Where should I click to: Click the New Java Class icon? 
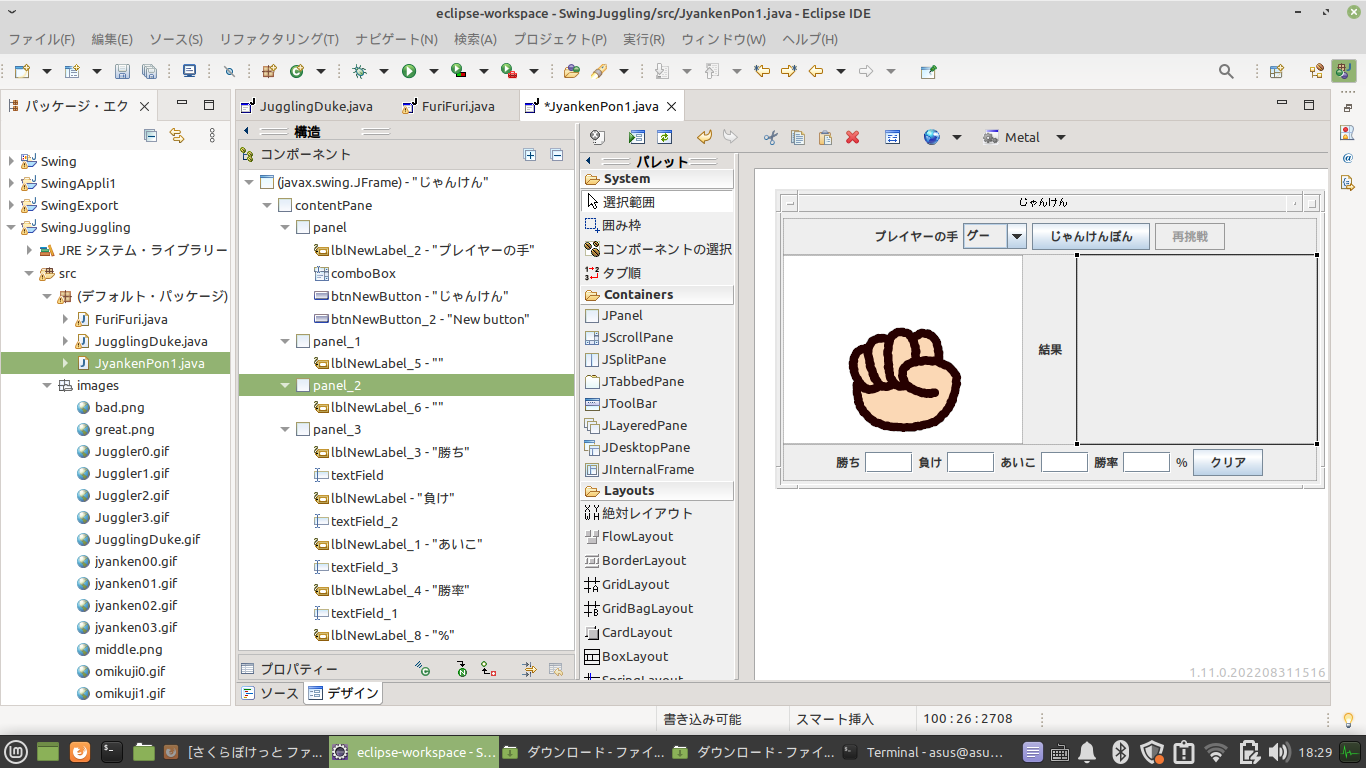pos(296,71)
